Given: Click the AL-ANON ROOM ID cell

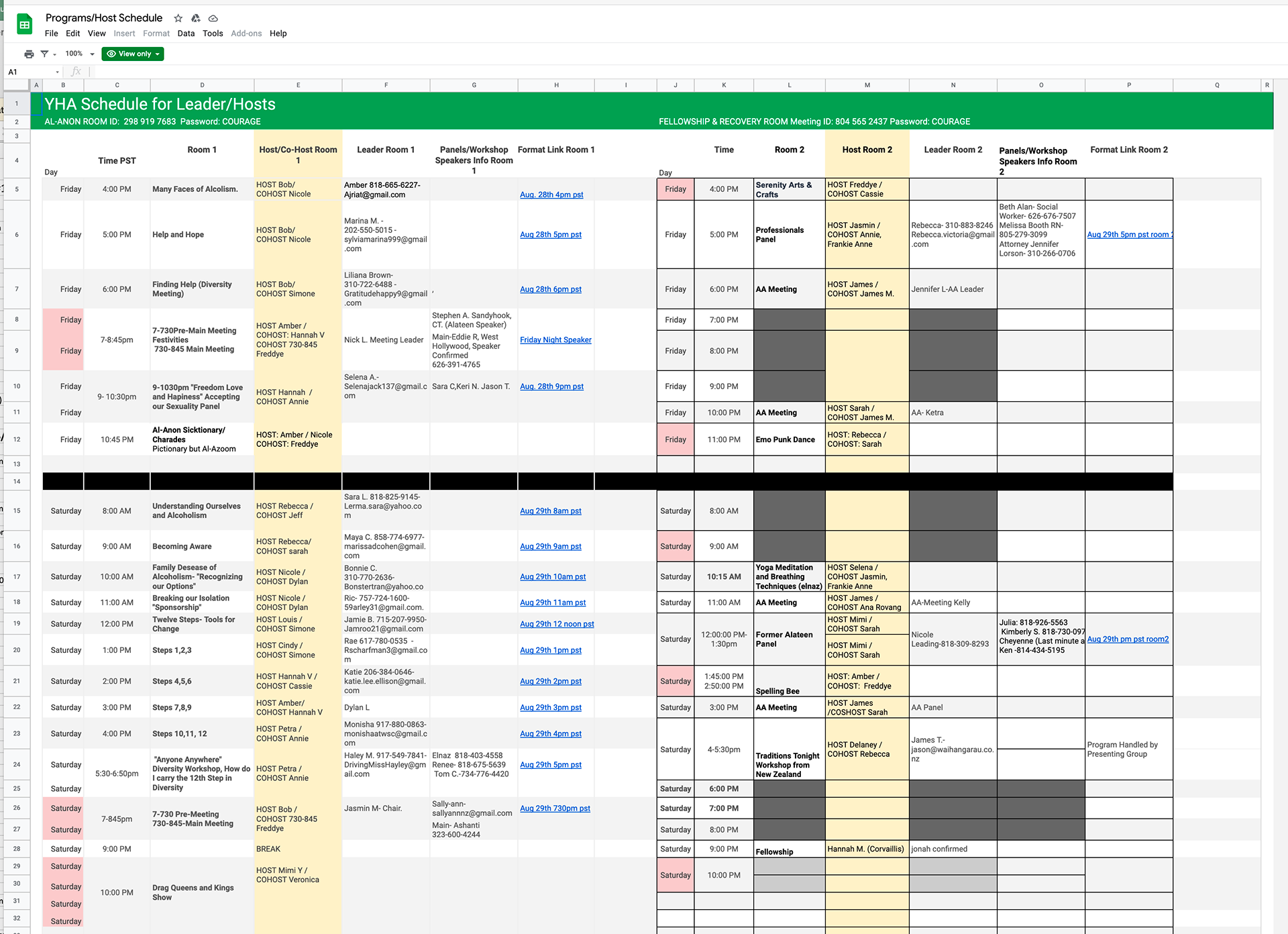Looking at the screenshot, I should tap(153, 121).
